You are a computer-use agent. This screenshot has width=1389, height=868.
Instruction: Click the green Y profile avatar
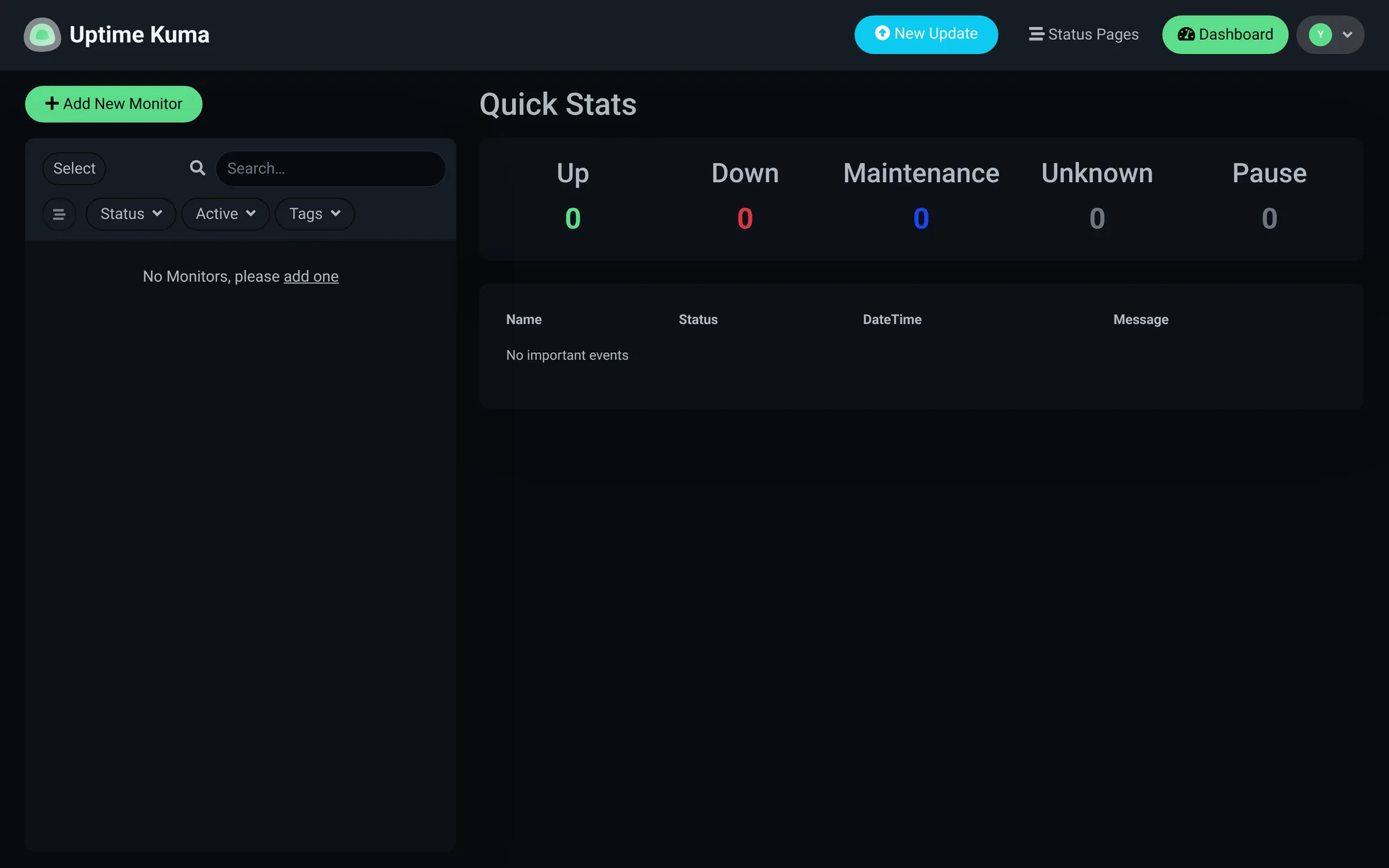pyautogui.click(x=1320, y=35)
